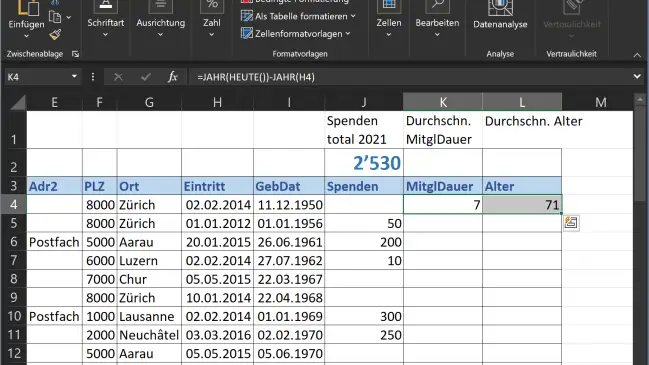Open the Zellen group dropdown
The image size is (649, 365).
389,35
